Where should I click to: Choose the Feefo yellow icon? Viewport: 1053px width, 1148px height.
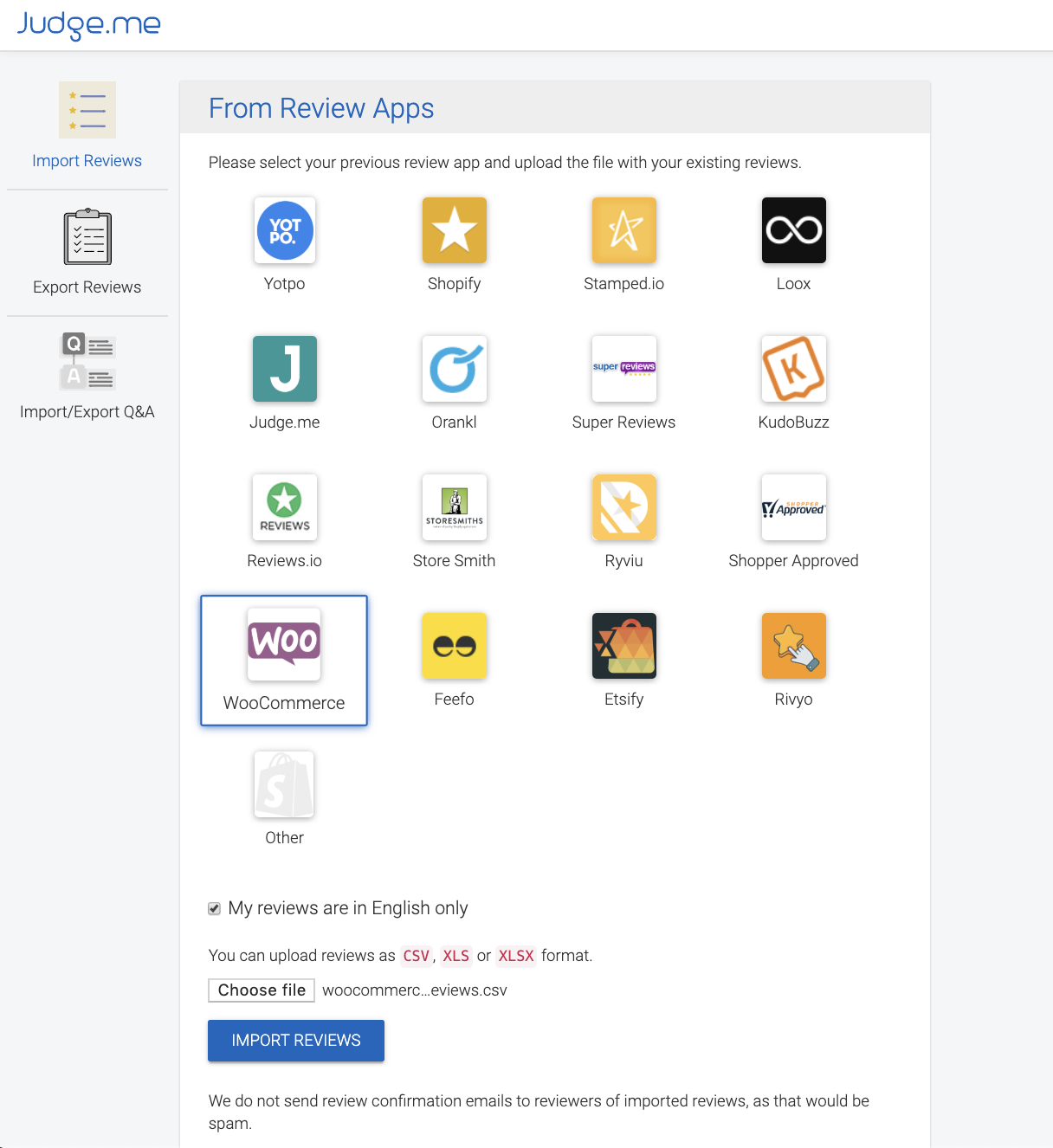point(455,646)
